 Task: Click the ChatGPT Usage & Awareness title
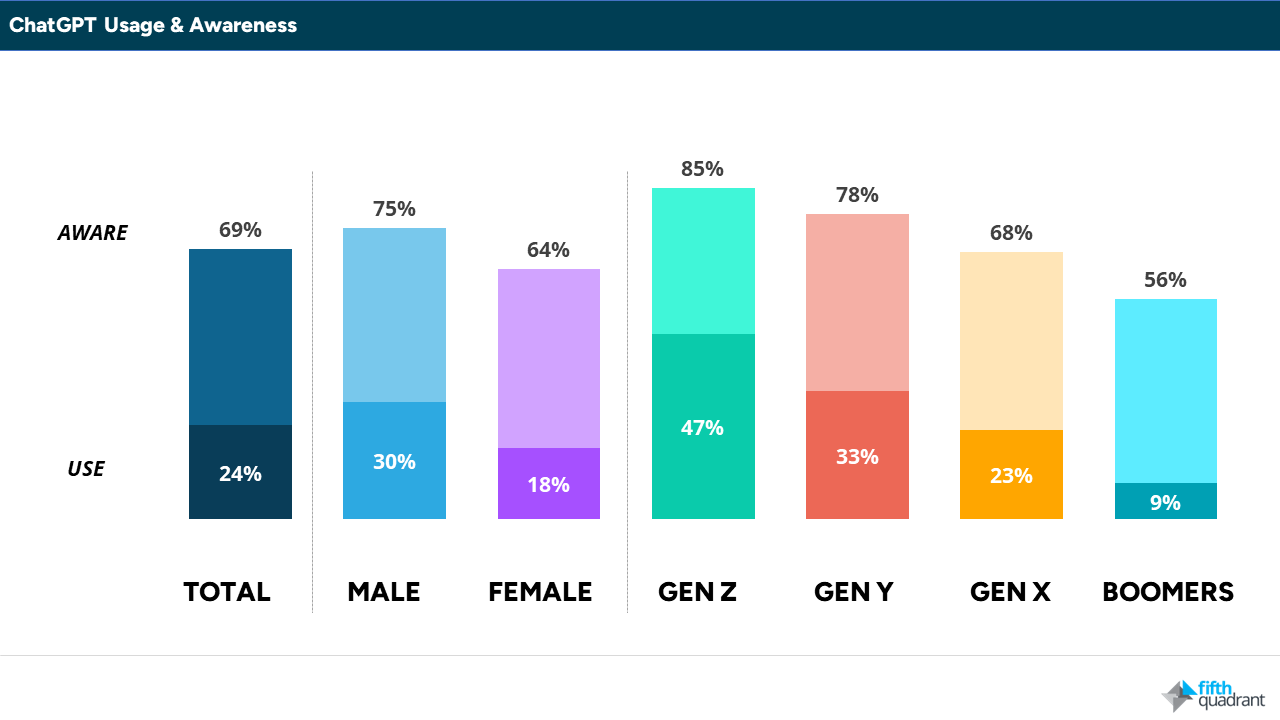pos(153,25)
